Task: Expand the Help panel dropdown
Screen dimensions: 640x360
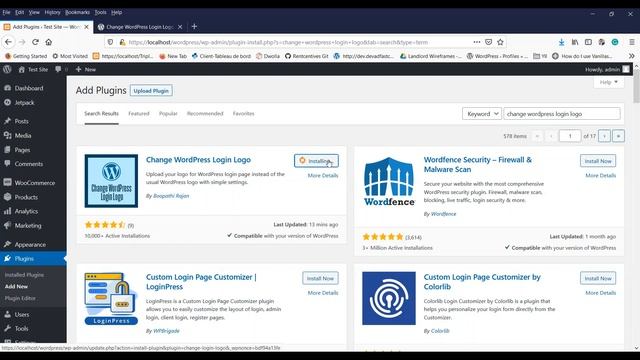Action: pos(609,82)
